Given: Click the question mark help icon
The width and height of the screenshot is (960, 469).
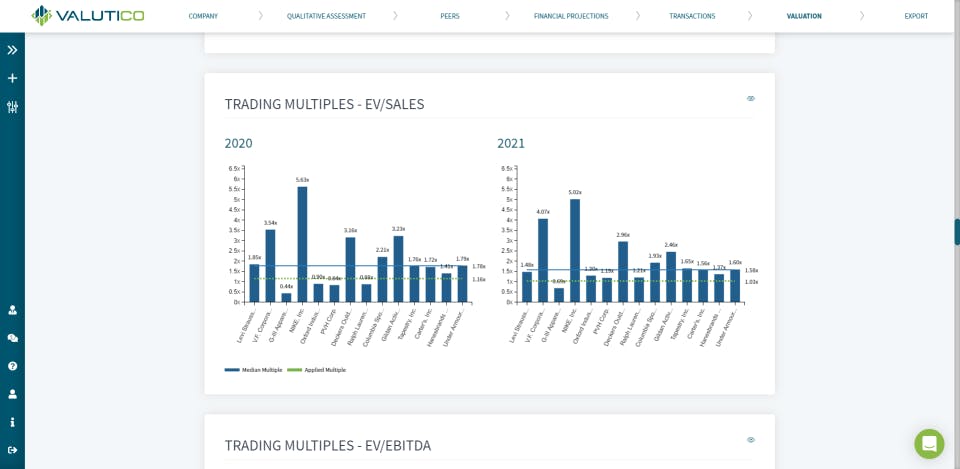Looking at the screenshot, I should point(12,366).
